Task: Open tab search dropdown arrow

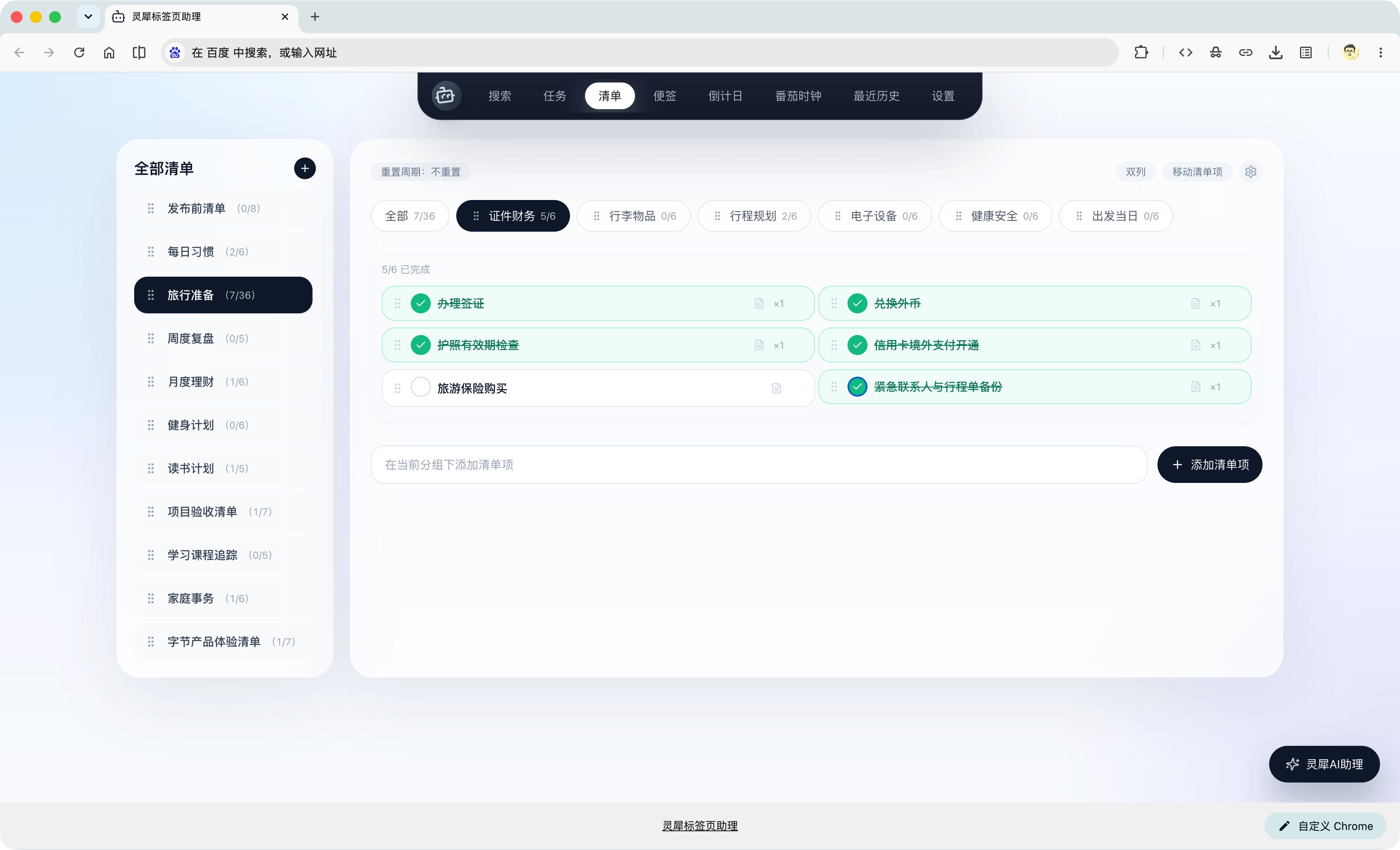Action: click(x=88, y=17)
